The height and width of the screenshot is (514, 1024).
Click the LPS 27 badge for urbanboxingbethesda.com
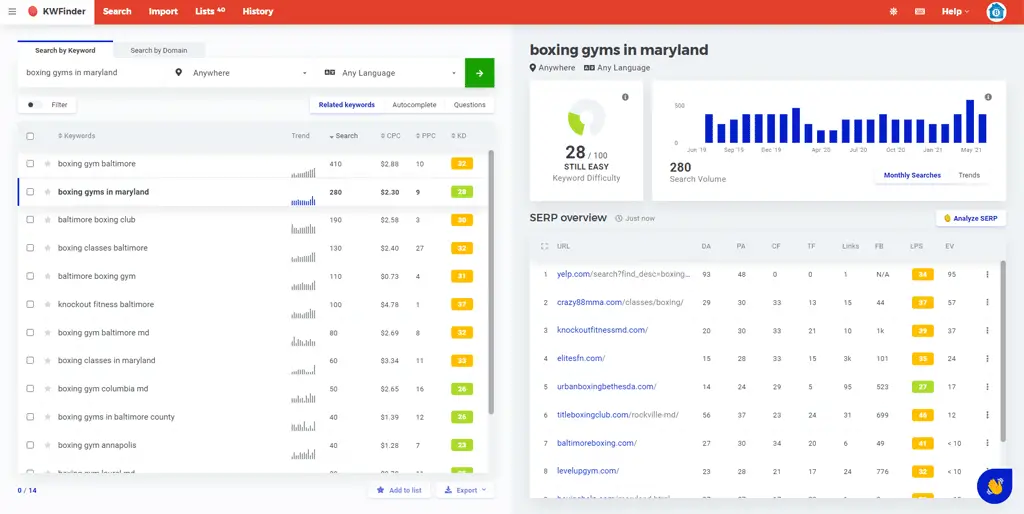point(923,387)
